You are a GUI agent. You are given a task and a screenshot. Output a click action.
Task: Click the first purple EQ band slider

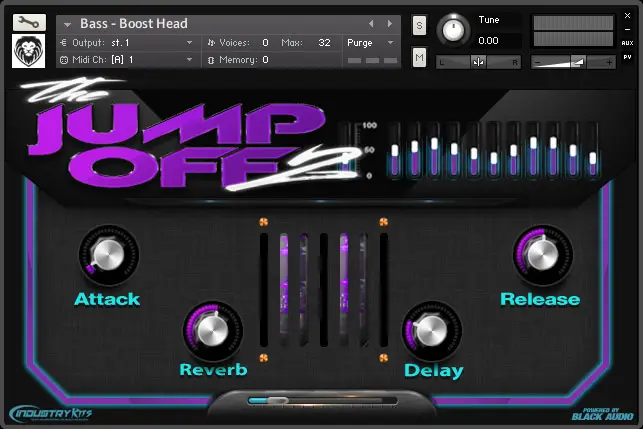(x=395, y=151)
